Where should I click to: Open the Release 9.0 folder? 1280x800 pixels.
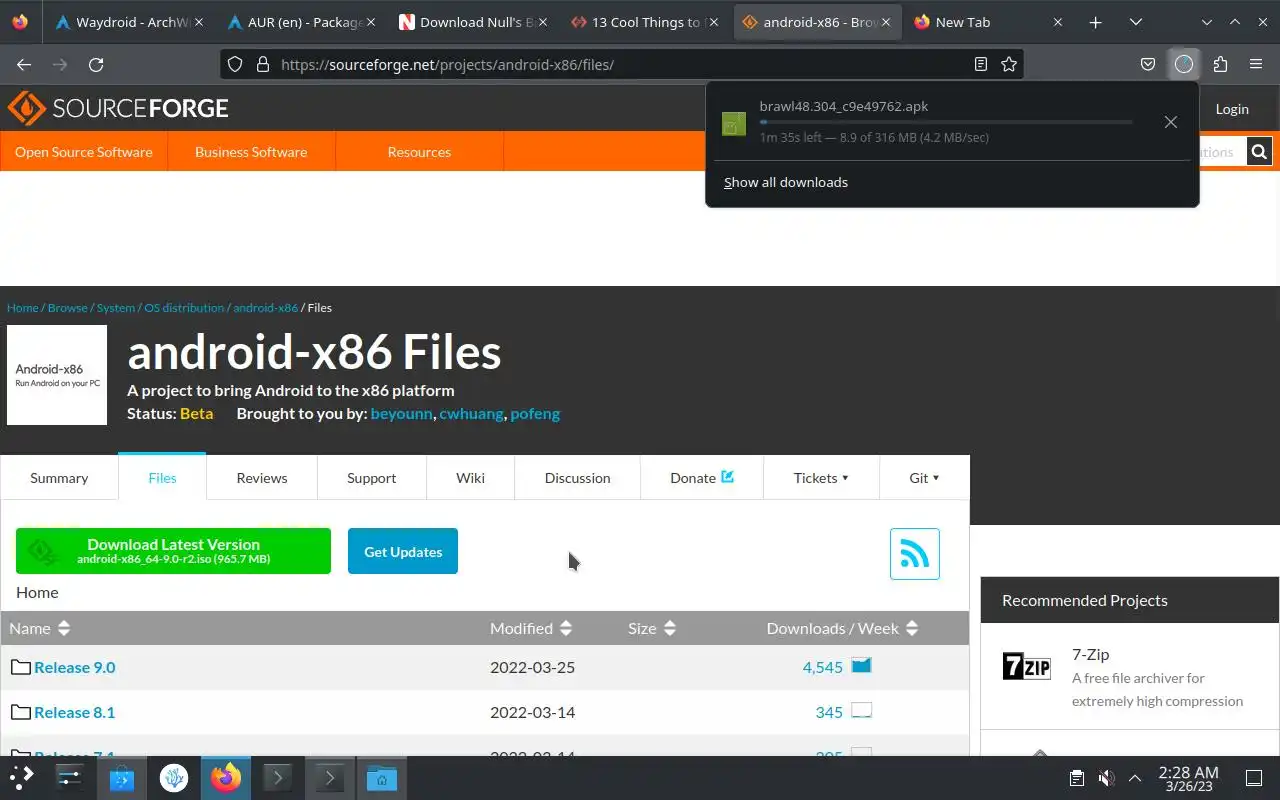pyautogui.click(x=75, y=667)
